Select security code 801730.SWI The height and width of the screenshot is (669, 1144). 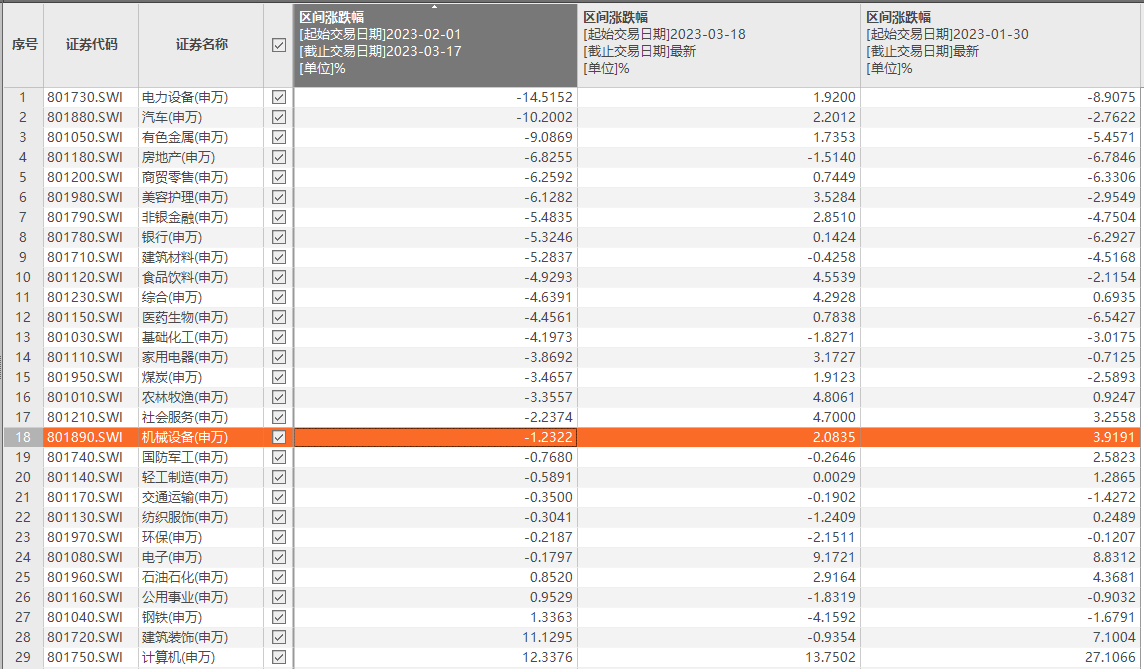85,97
